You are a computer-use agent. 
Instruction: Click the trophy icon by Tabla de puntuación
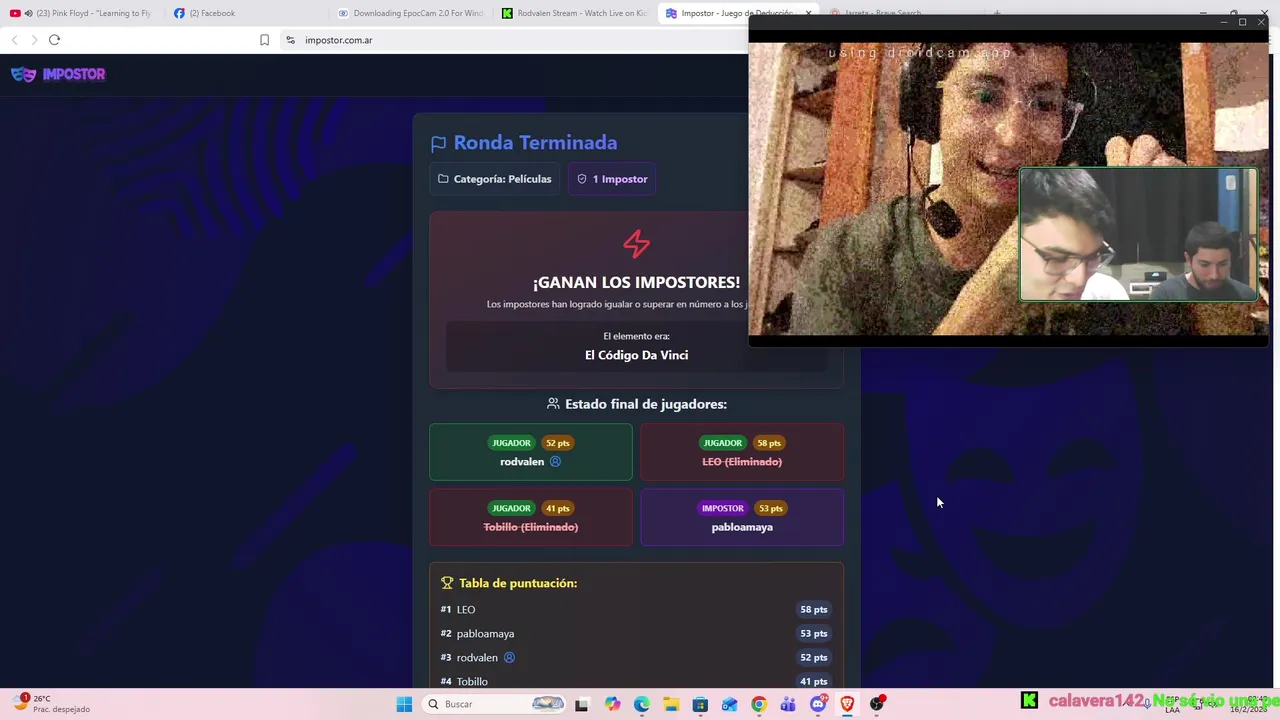tap(447, 583)
